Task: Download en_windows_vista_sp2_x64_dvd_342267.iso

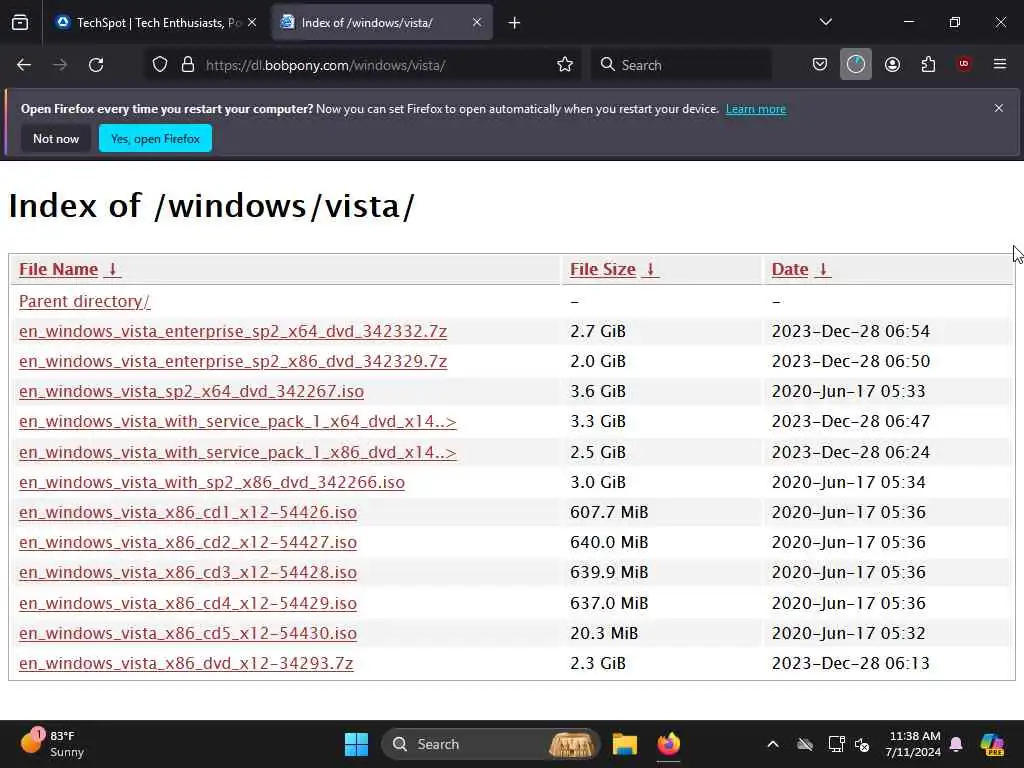Action: 191,391
